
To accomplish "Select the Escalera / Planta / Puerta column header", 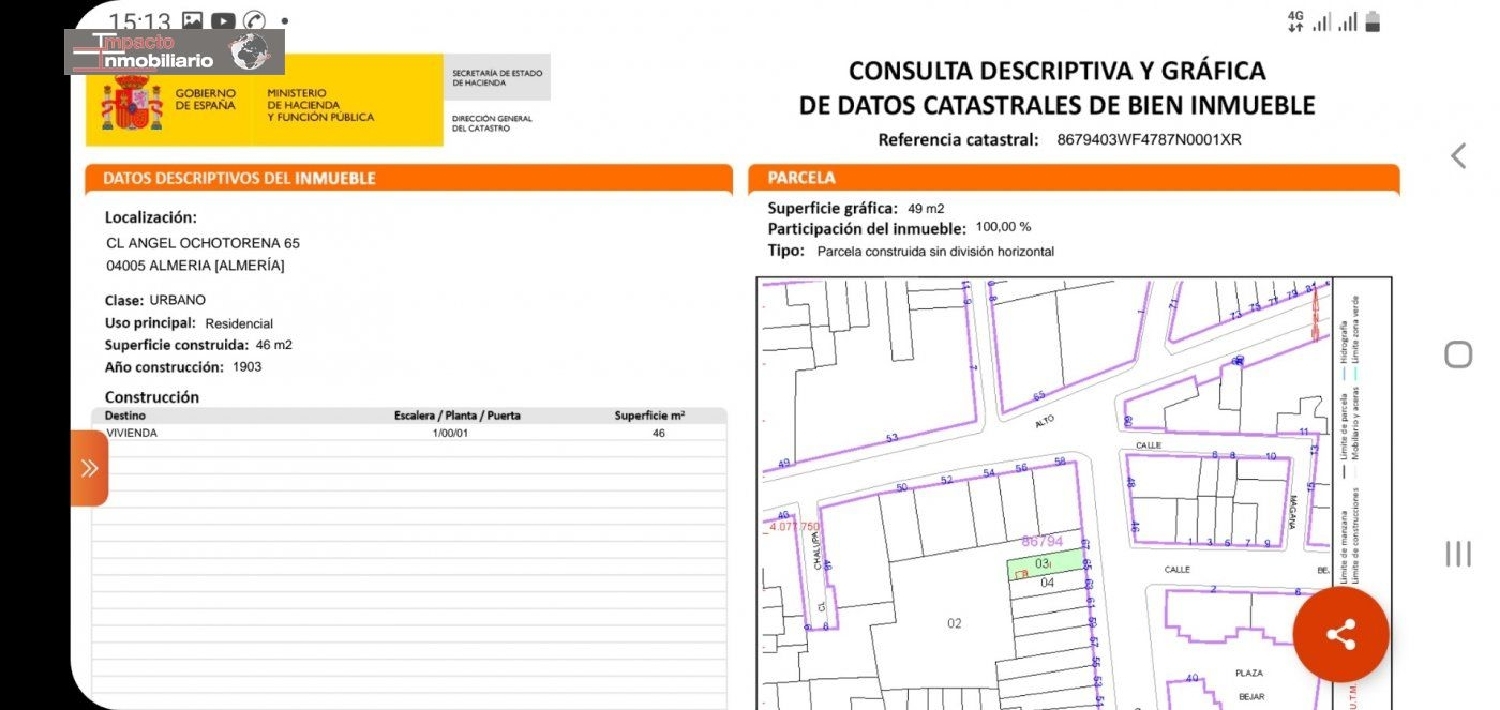I will point(457,416).
